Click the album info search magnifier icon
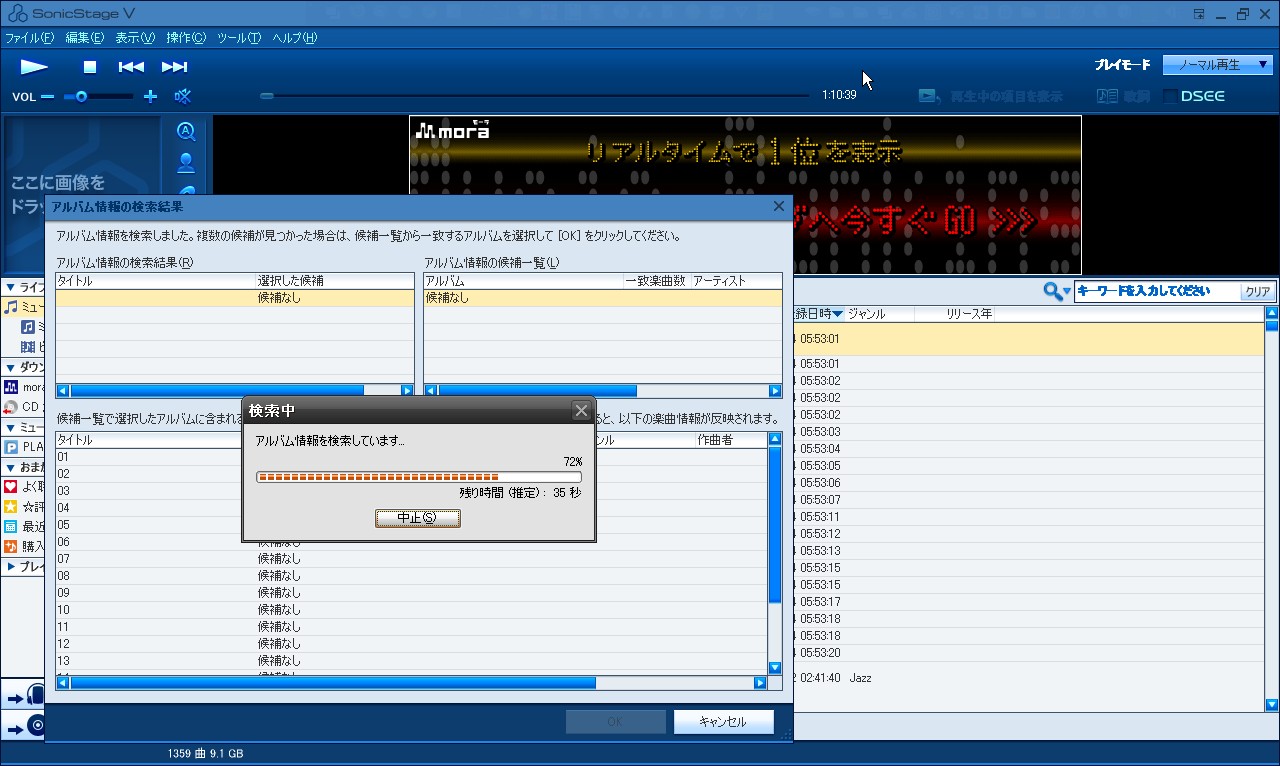Image resolution: width=1280 pixels, height=766 pixels. click(185, 131)
